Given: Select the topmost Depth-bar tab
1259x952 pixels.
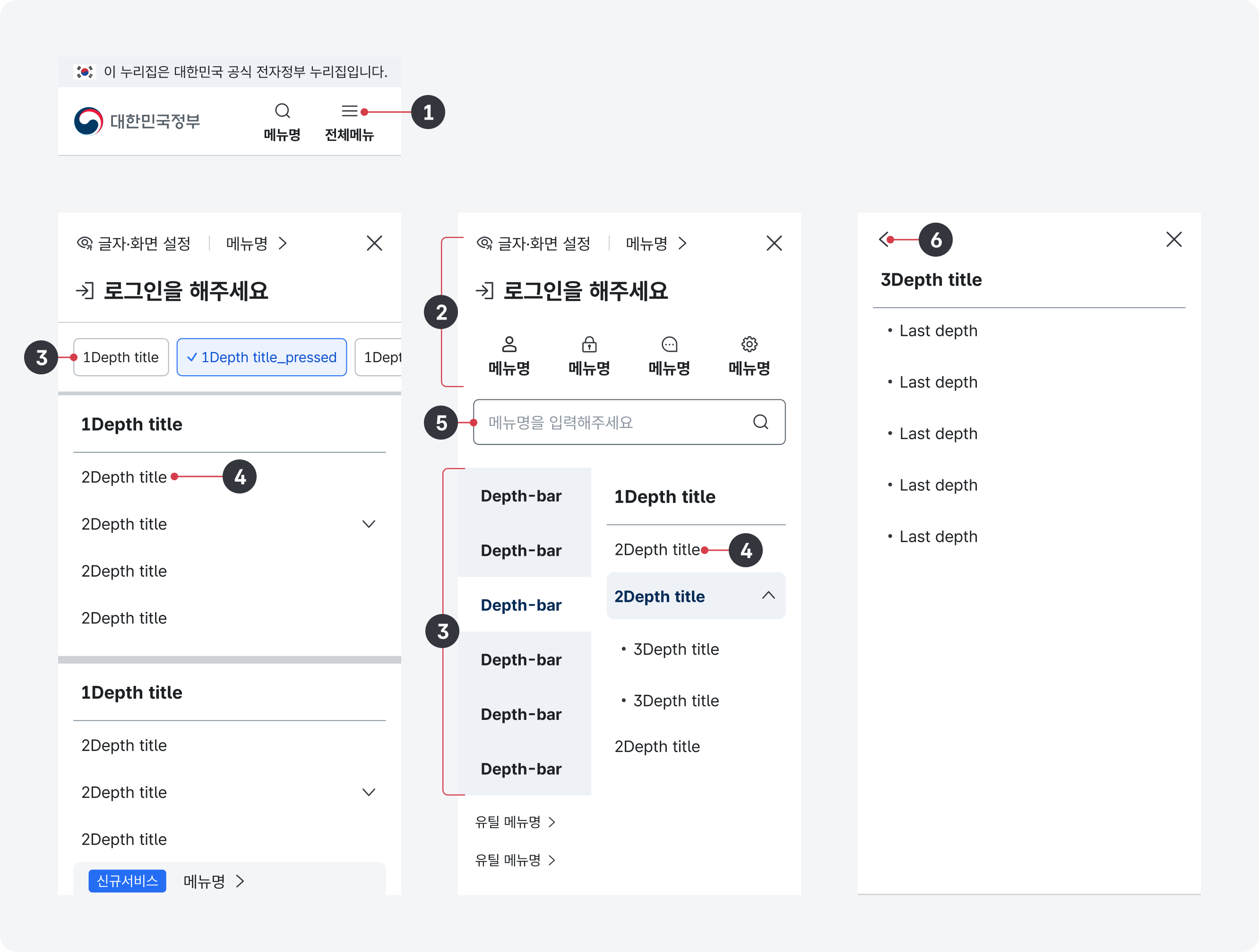Looking at the screenshot, I should point(525,495).
